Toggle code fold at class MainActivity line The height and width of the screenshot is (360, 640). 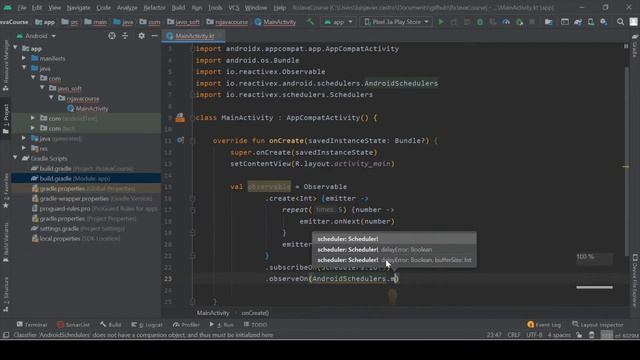pos(192,118)
